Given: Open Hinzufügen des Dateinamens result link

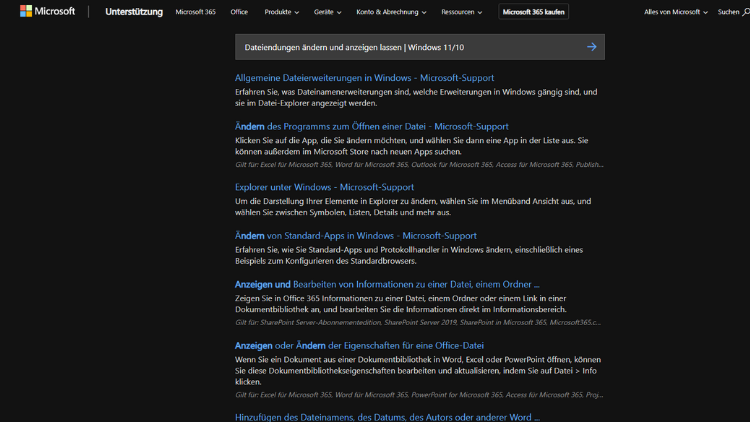Looking at the screenshot, I should pyautogui.click(x=387, y=417).
